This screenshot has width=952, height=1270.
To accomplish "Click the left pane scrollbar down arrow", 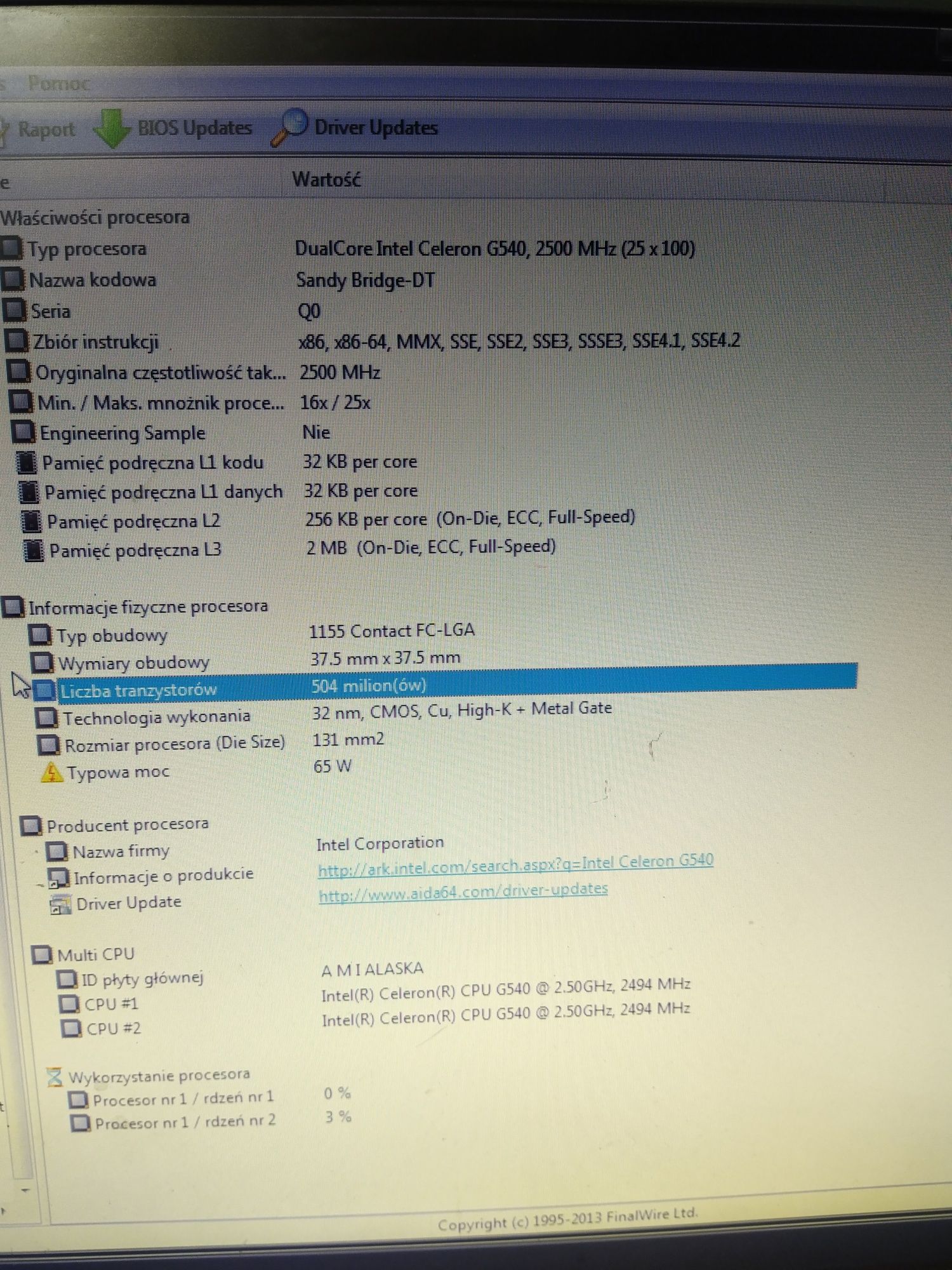I will (x=25, y=1190).
